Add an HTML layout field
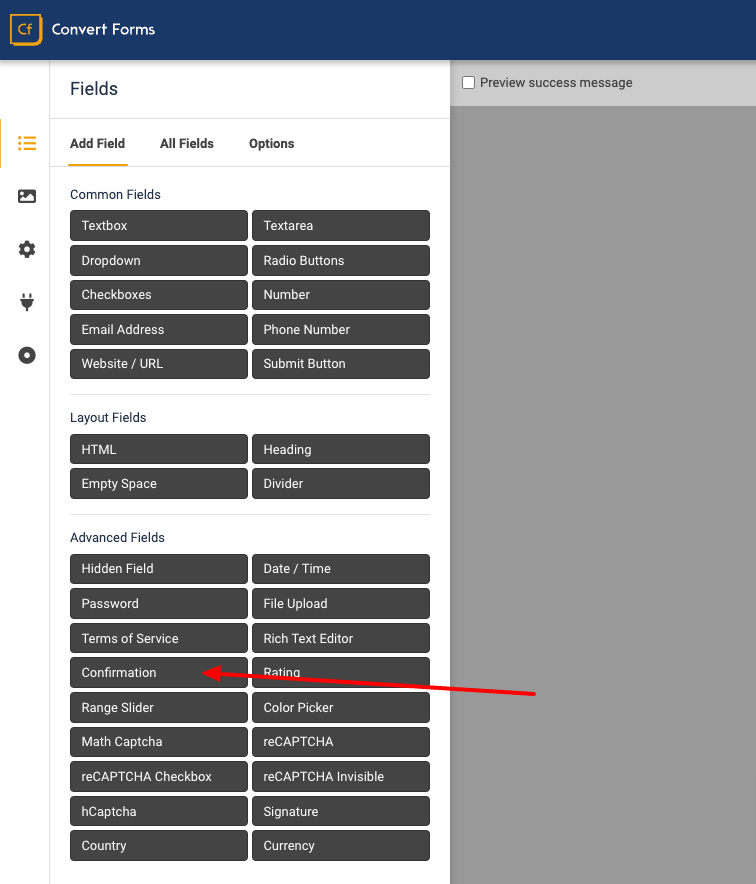This screenshot has height=884, width=756. tap(159, 449)
